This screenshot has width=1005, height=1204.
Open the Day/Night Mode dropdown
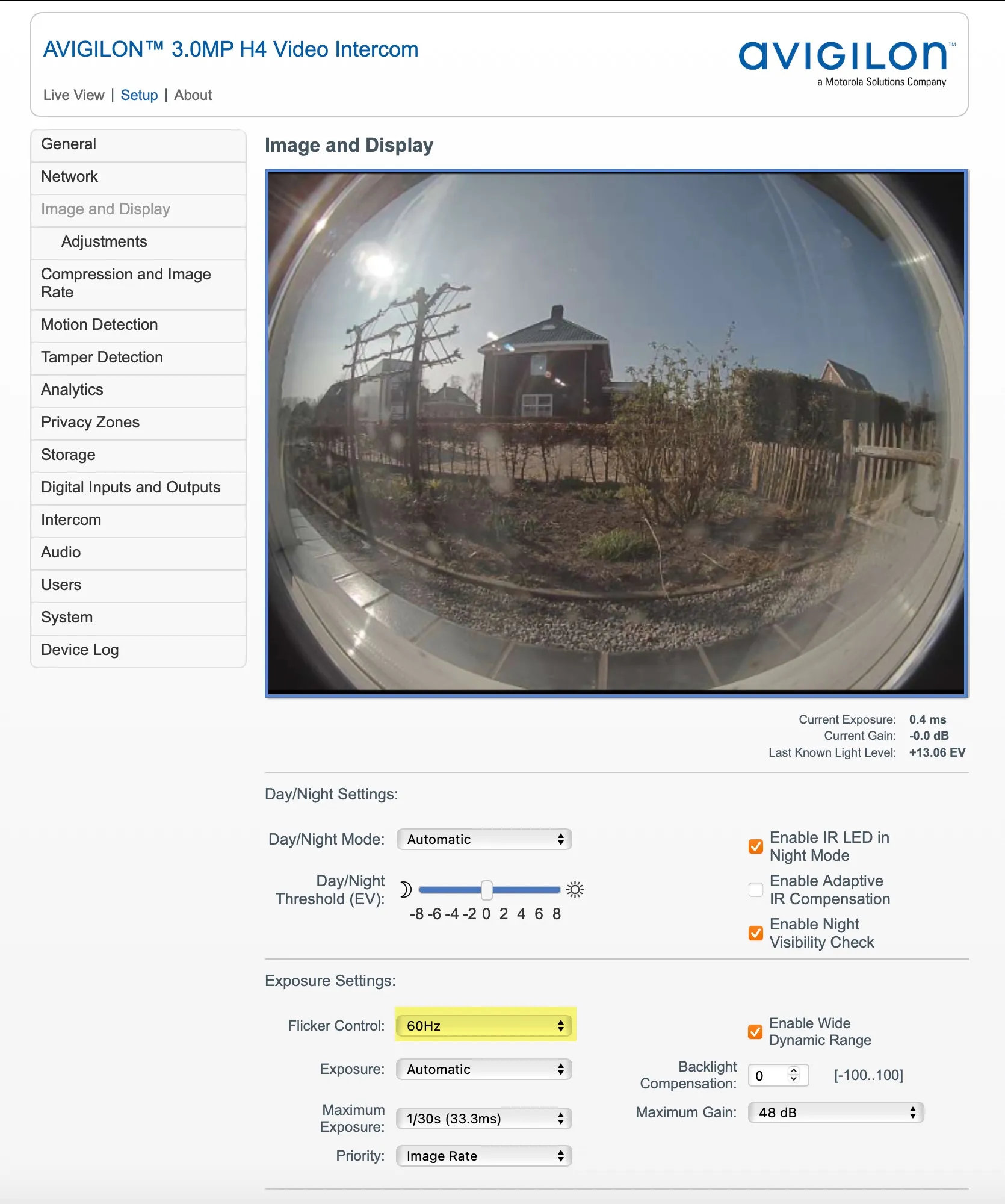pyautogui.click(x=484, y=839)
